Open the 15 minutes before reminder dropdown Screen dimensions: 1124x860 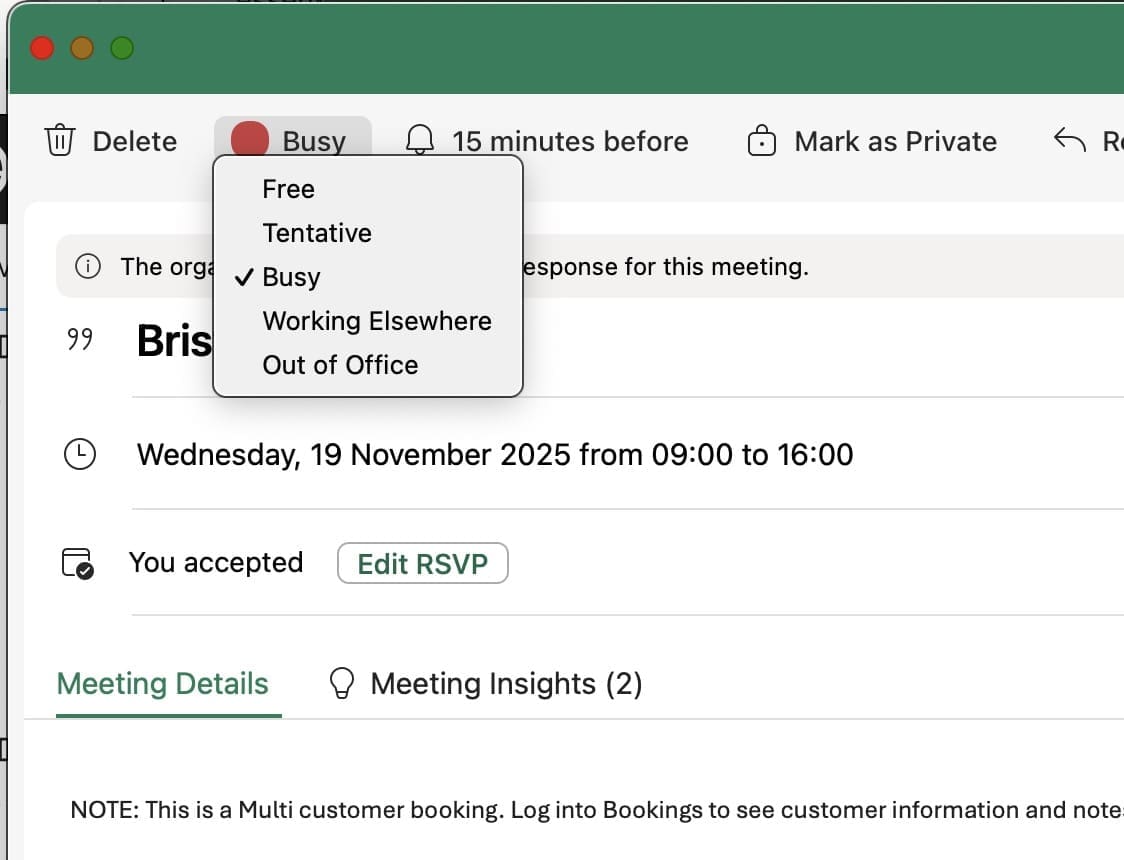click(x=569, y=141)
